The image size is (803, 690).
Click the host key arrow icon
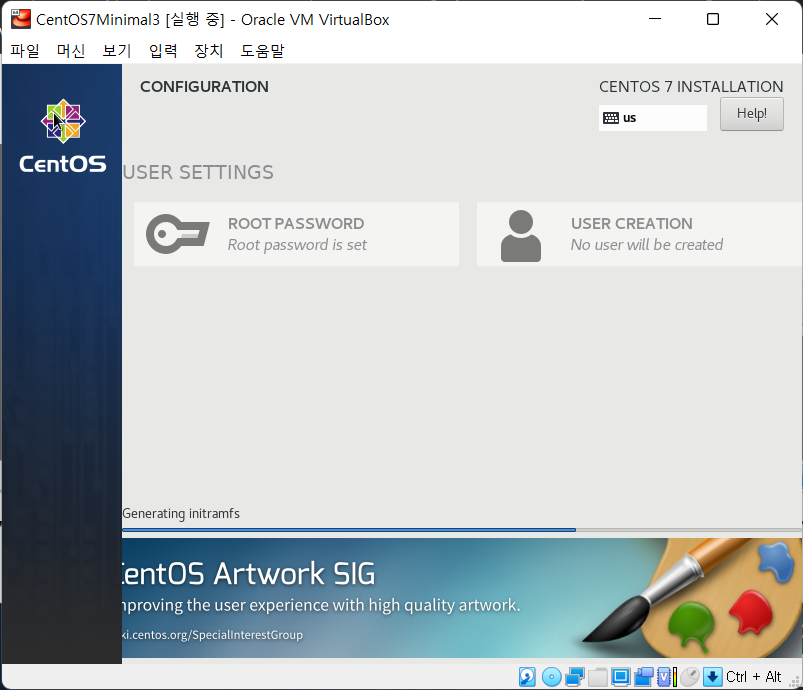tap(712, 677)
